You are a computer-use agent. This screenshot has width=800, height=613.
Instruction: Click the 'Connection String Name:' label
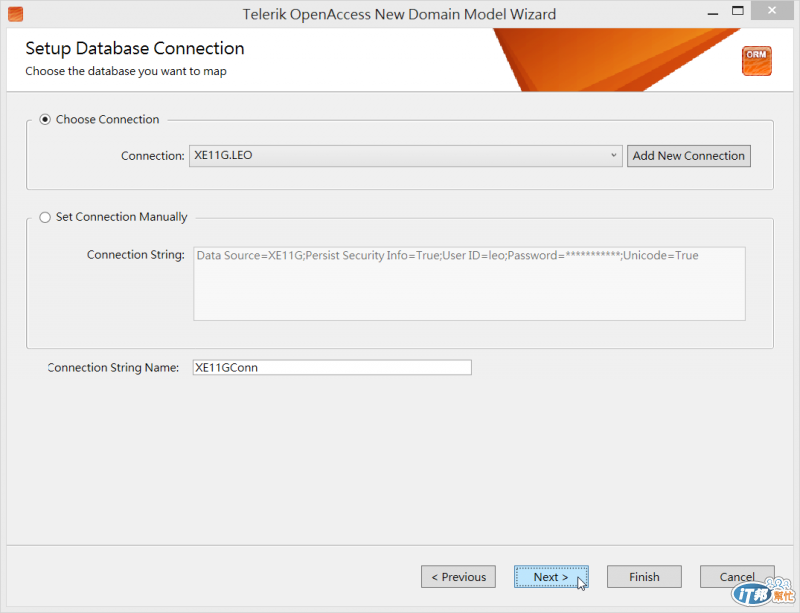(x=113, y=367)
